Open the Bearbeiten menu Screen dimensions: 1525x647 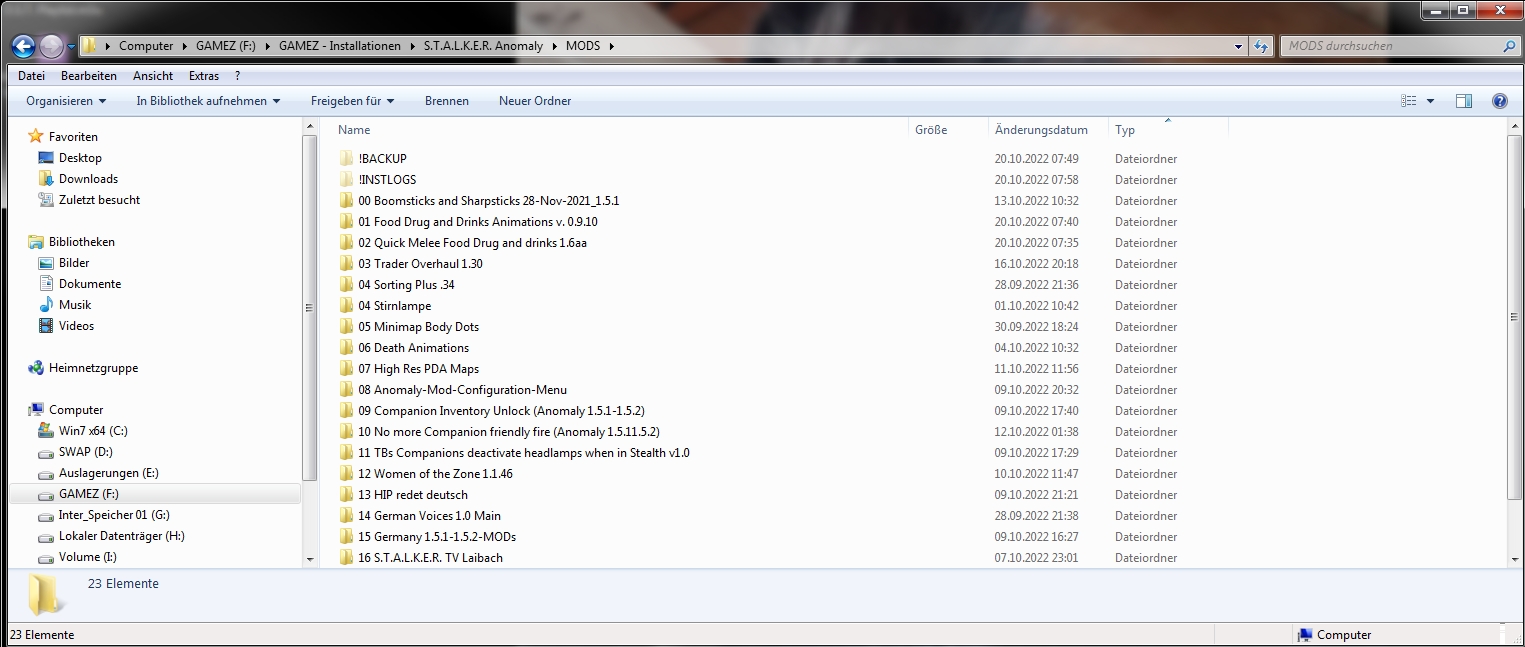click(x=89, y=76)
